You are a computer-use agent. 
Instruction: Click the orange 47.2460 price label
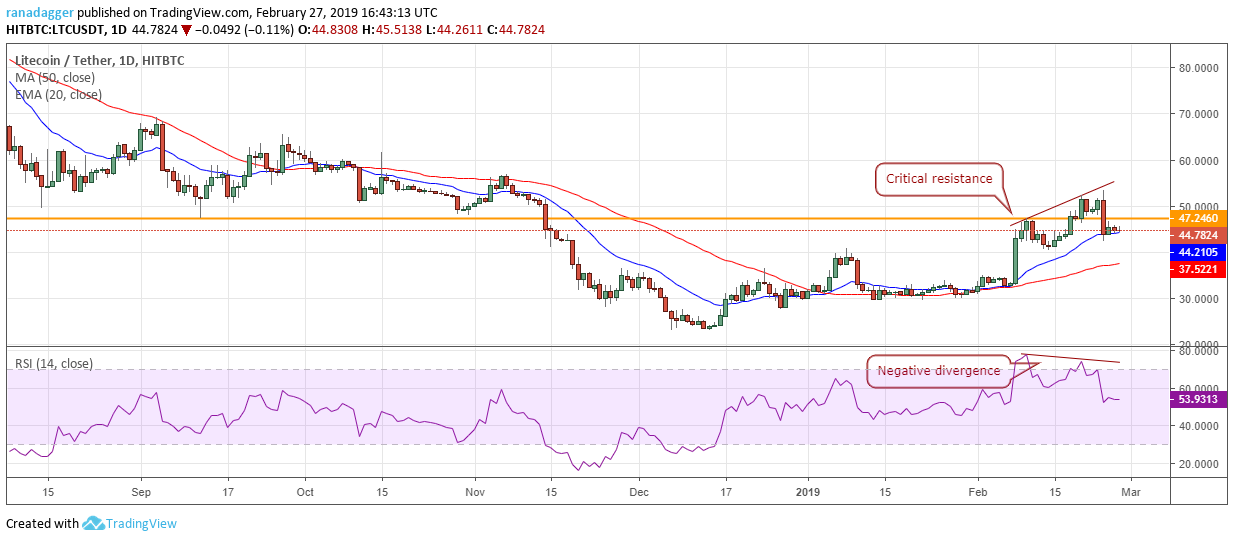click(1198, 218)
